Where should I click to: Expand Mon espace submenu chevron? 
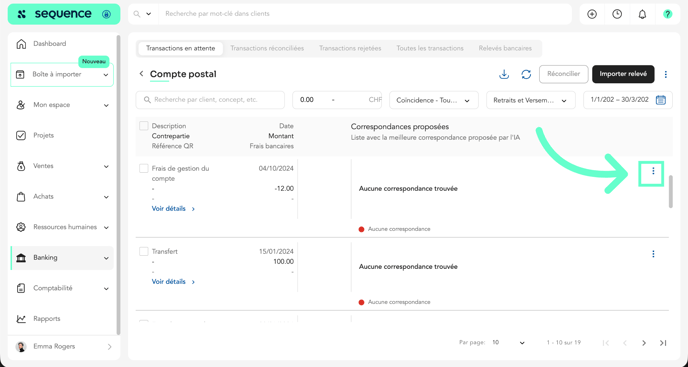(106, 105)
